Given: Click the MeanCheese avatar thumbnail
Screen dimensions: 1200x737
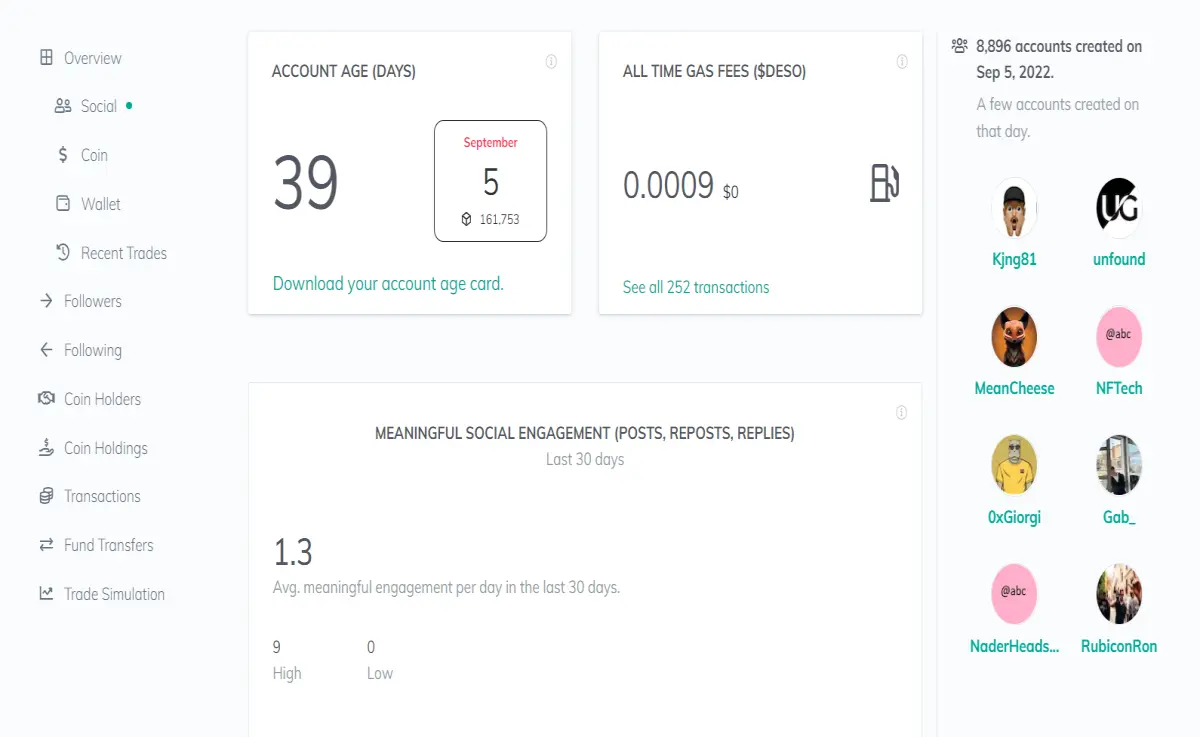Looking at the screenshot, I should [1014, 336].
